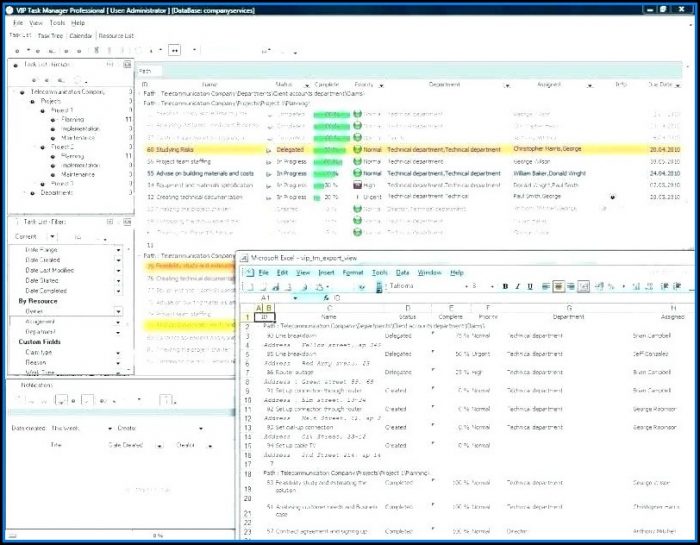Select '55 Advise on building materials and costs' task
This screenshot has width=700, height=545.
click(x=413, y=173)
